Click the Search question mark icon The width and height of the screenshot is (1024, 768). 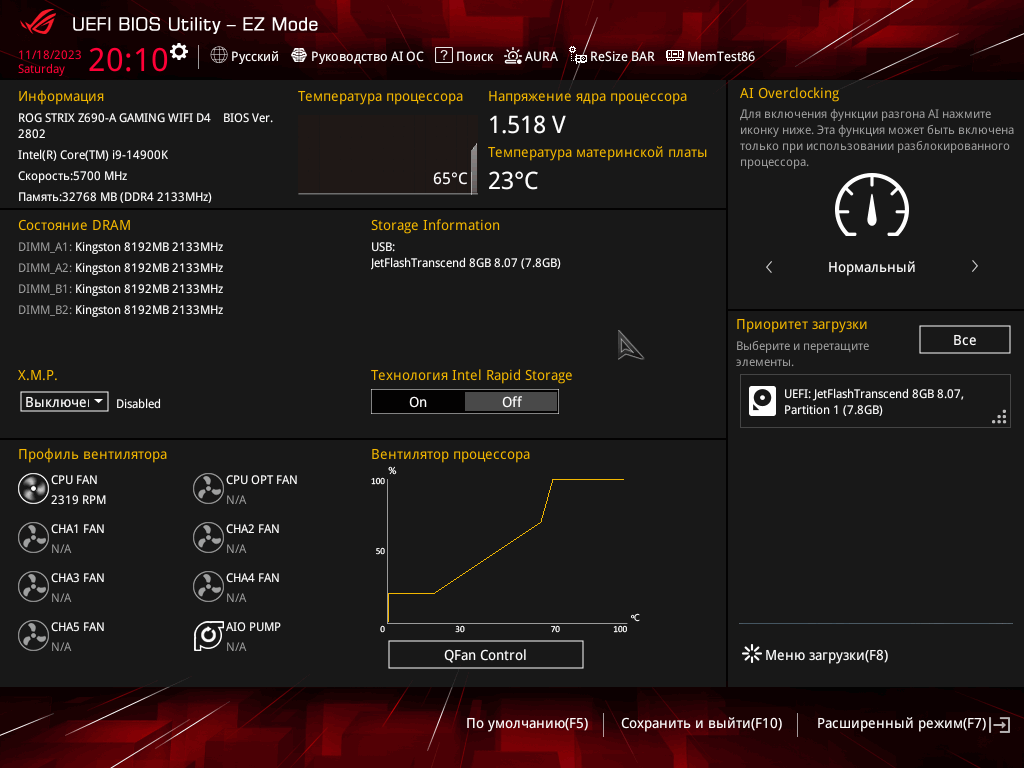click(443, 56)
